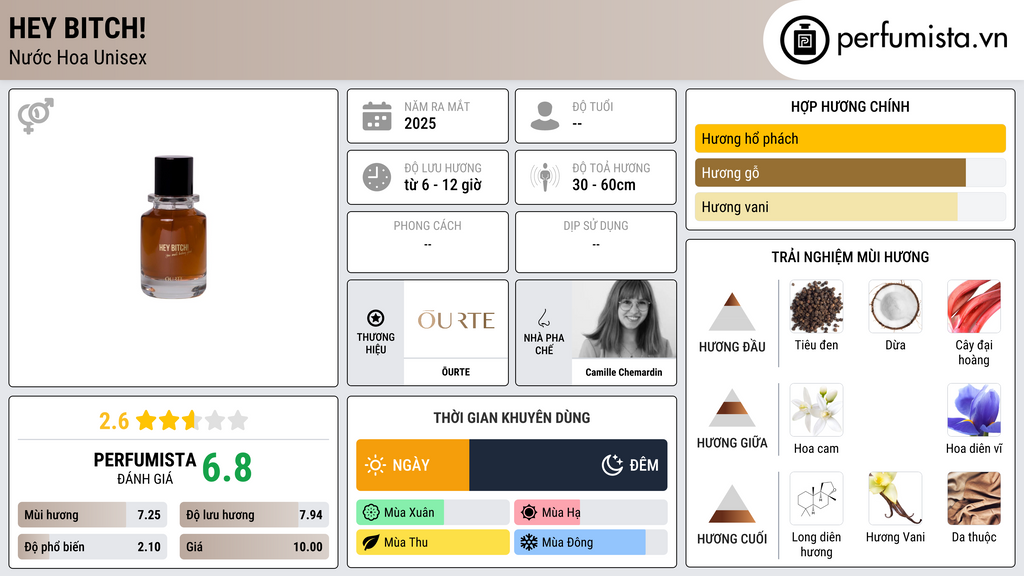The height and width of the screenshot is (576, 1024).
Task: Click the Hương gỗ accord bar
Action: tap(850, 172)
